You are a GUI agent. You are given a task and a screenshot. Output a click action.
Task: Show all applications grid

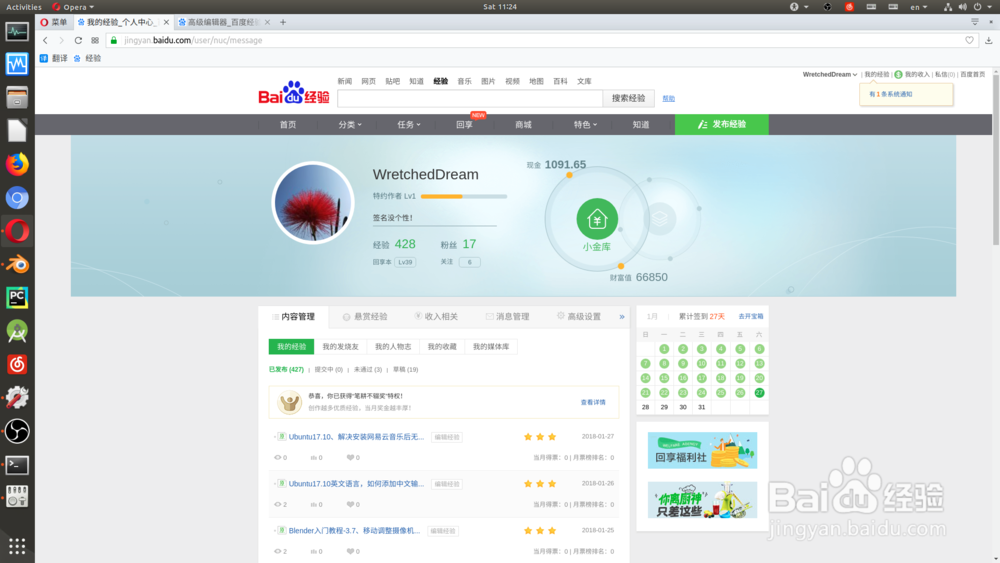click(x=17, y=546)
